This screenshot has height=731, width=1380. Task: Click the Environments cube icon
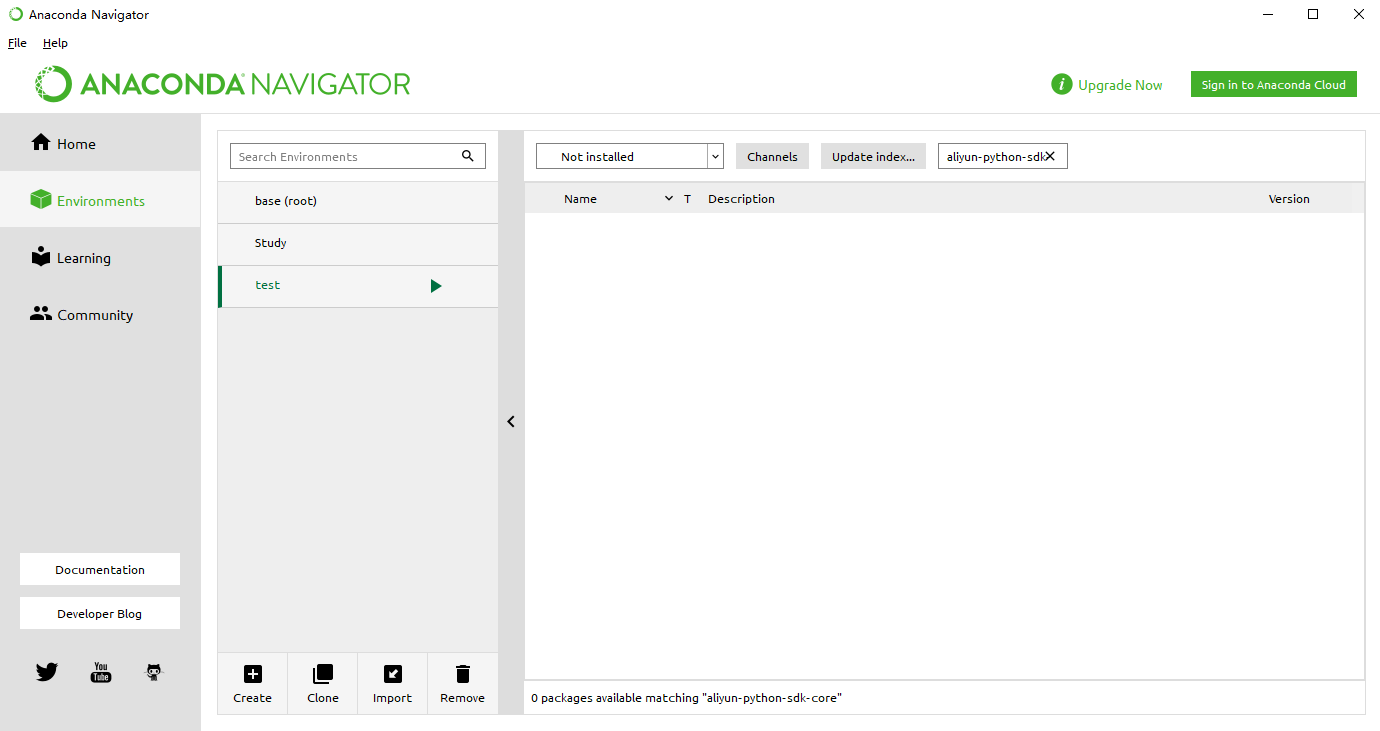click(x=41, y=199)
